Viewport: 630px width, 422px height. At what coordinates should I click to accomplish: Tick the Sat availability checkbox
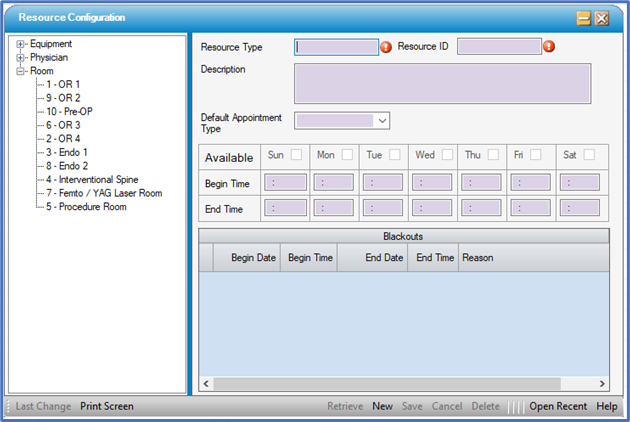(590, 155)
